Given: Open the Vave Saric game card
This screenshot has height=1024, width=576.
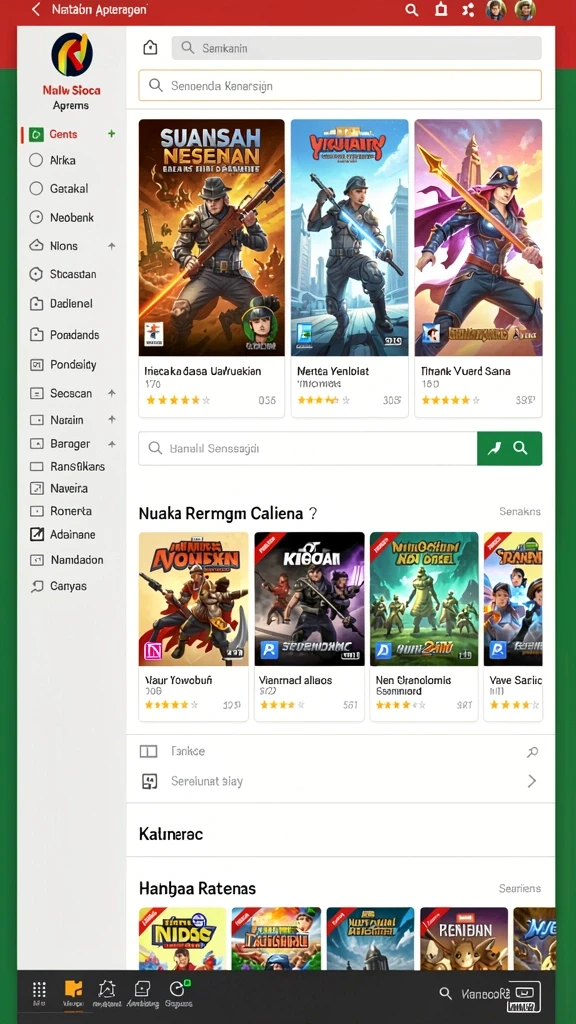Looking at the screenshot, I should point(513,626).
